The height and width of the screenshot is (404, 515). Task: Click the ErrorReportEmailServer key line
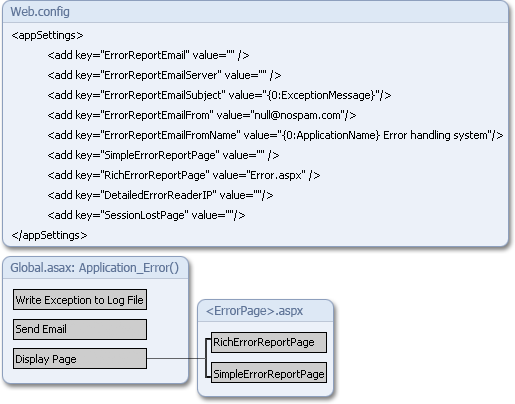tap(164, 75)
